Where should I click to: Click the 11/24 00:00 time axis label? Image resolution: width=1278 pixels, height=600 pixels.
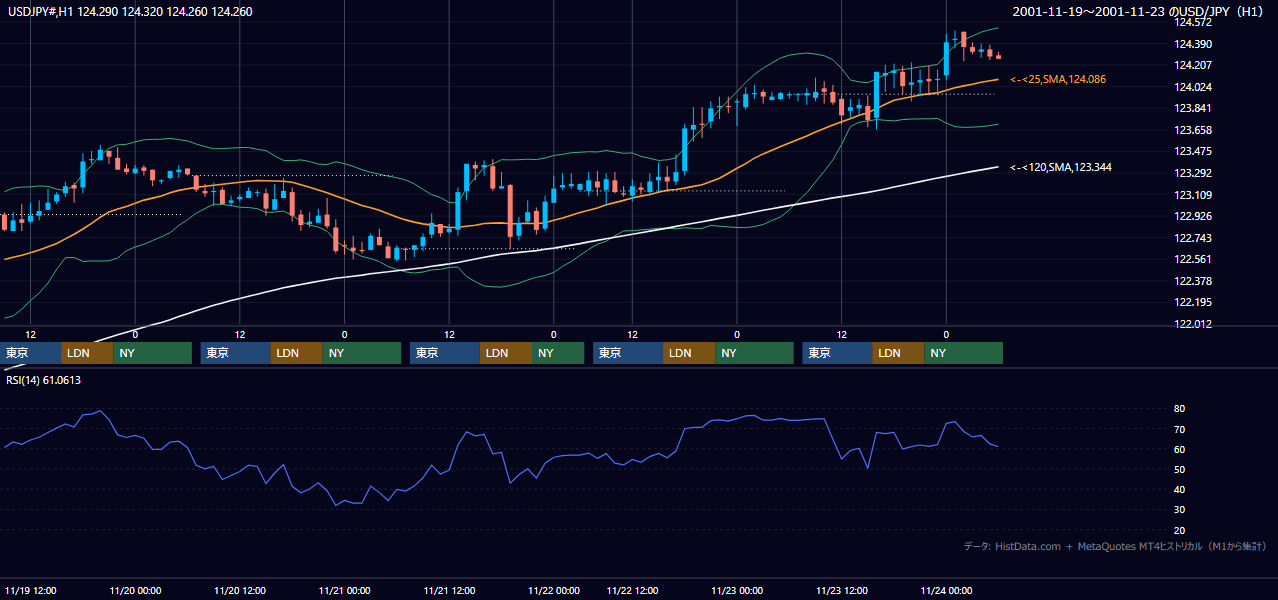pos(946,590)
